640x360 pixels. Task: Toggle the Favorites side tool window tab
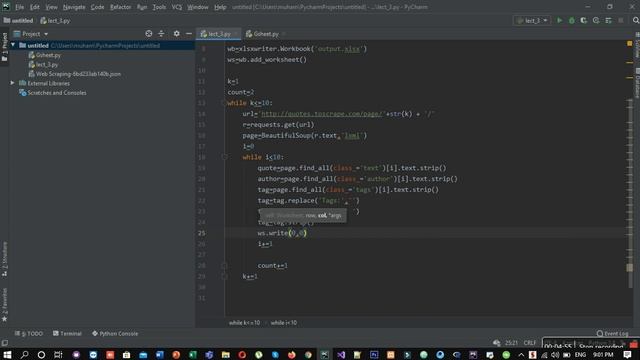[4, 305]
